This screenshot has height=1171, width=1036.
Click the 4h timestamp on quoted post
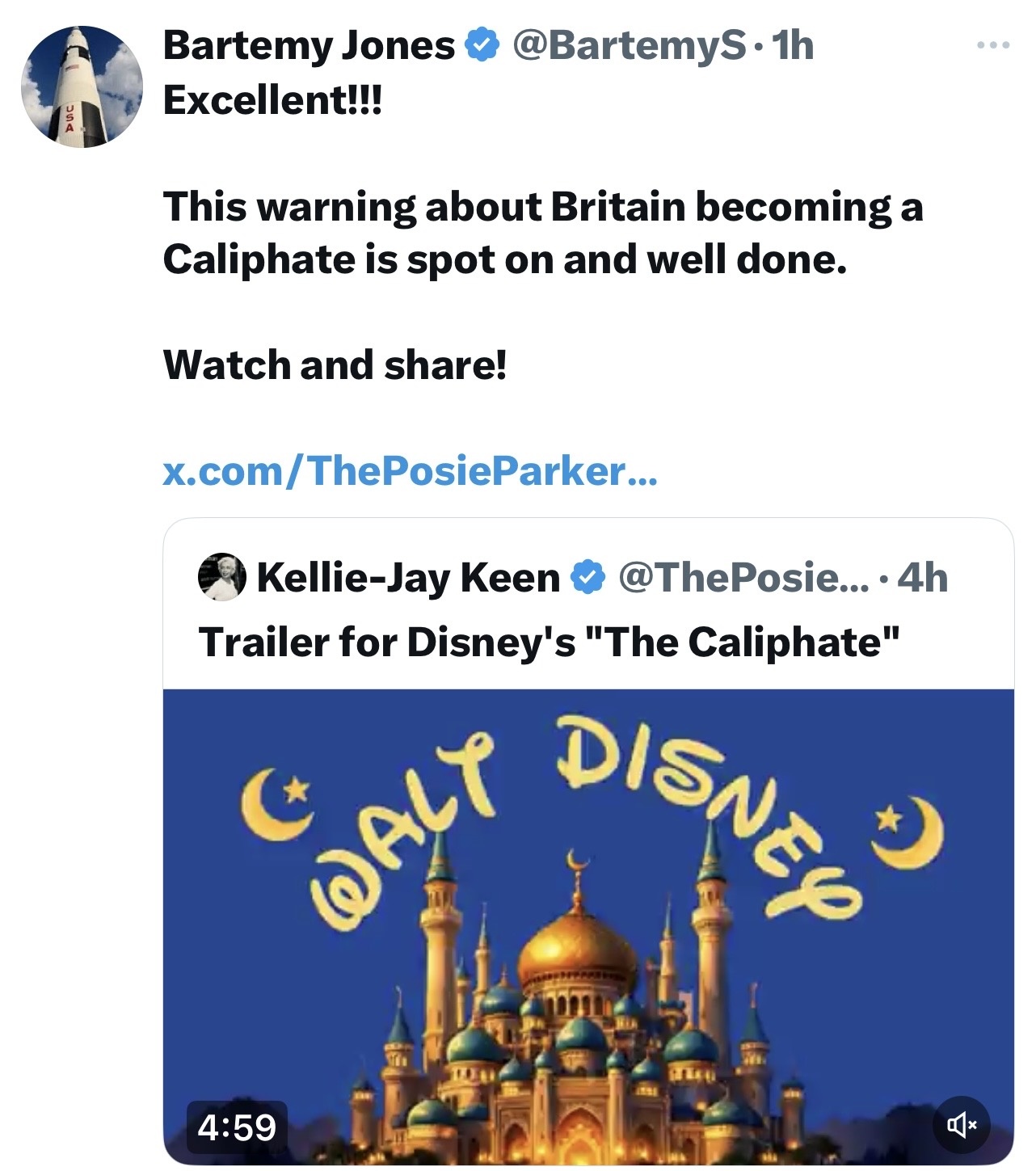tap(923, 577)
